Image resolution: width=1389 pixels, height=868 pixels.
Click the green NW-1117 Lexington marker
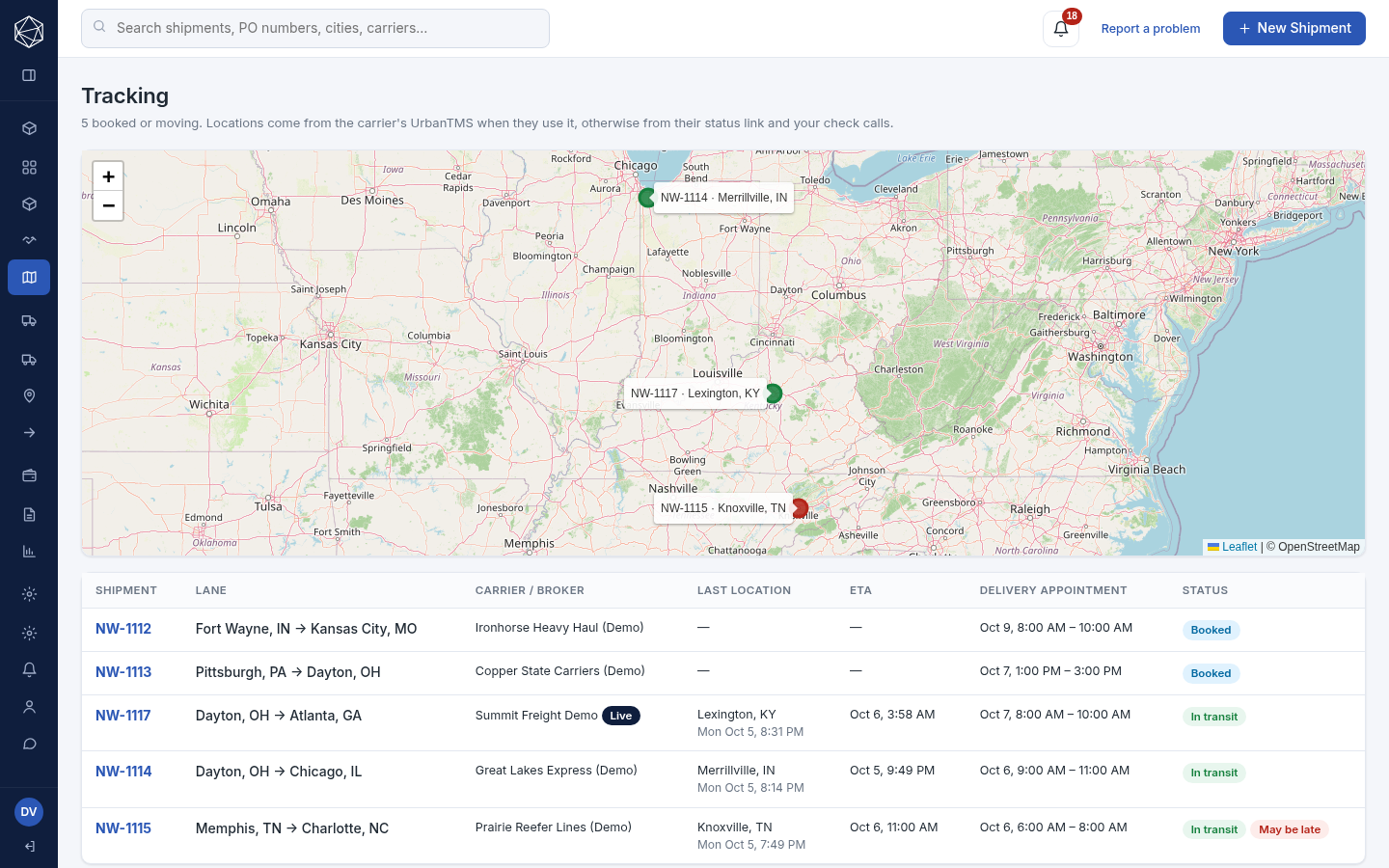[774, 393]
